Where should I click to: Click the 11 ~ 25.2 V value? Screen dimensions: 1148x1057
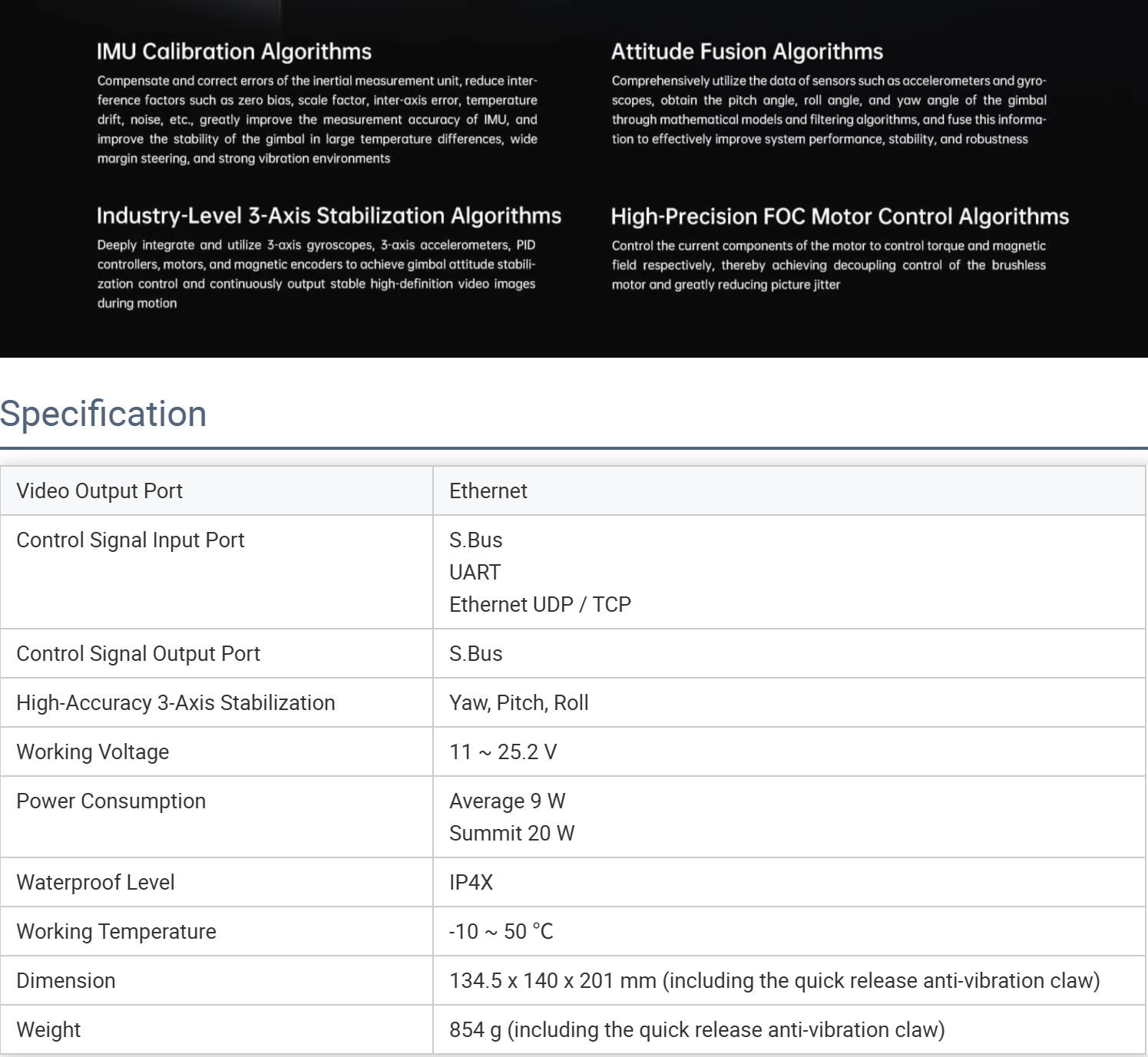503,752
